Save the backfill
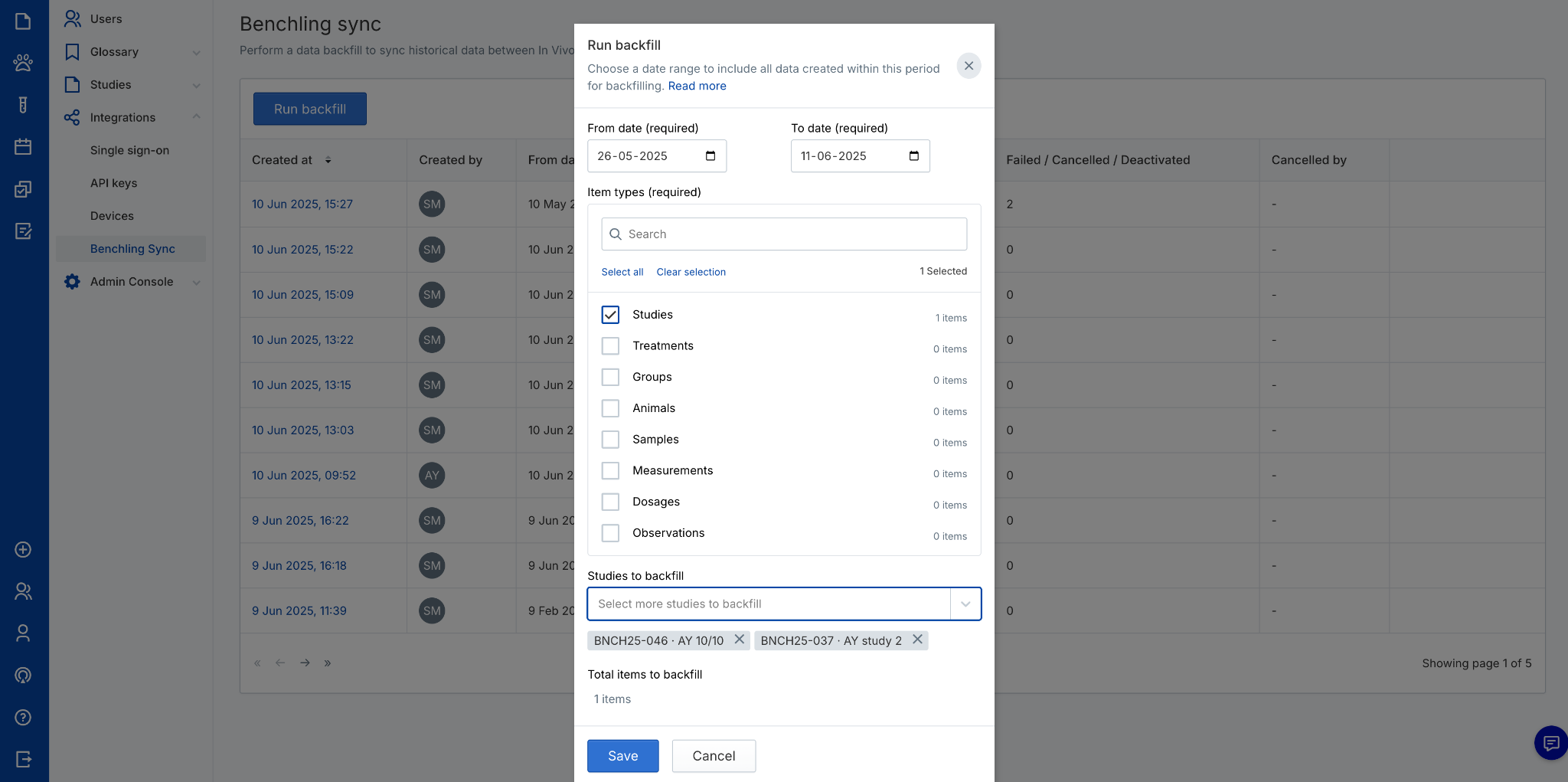Viewport: 1568px width, 782px height. [x=622, y=756]
